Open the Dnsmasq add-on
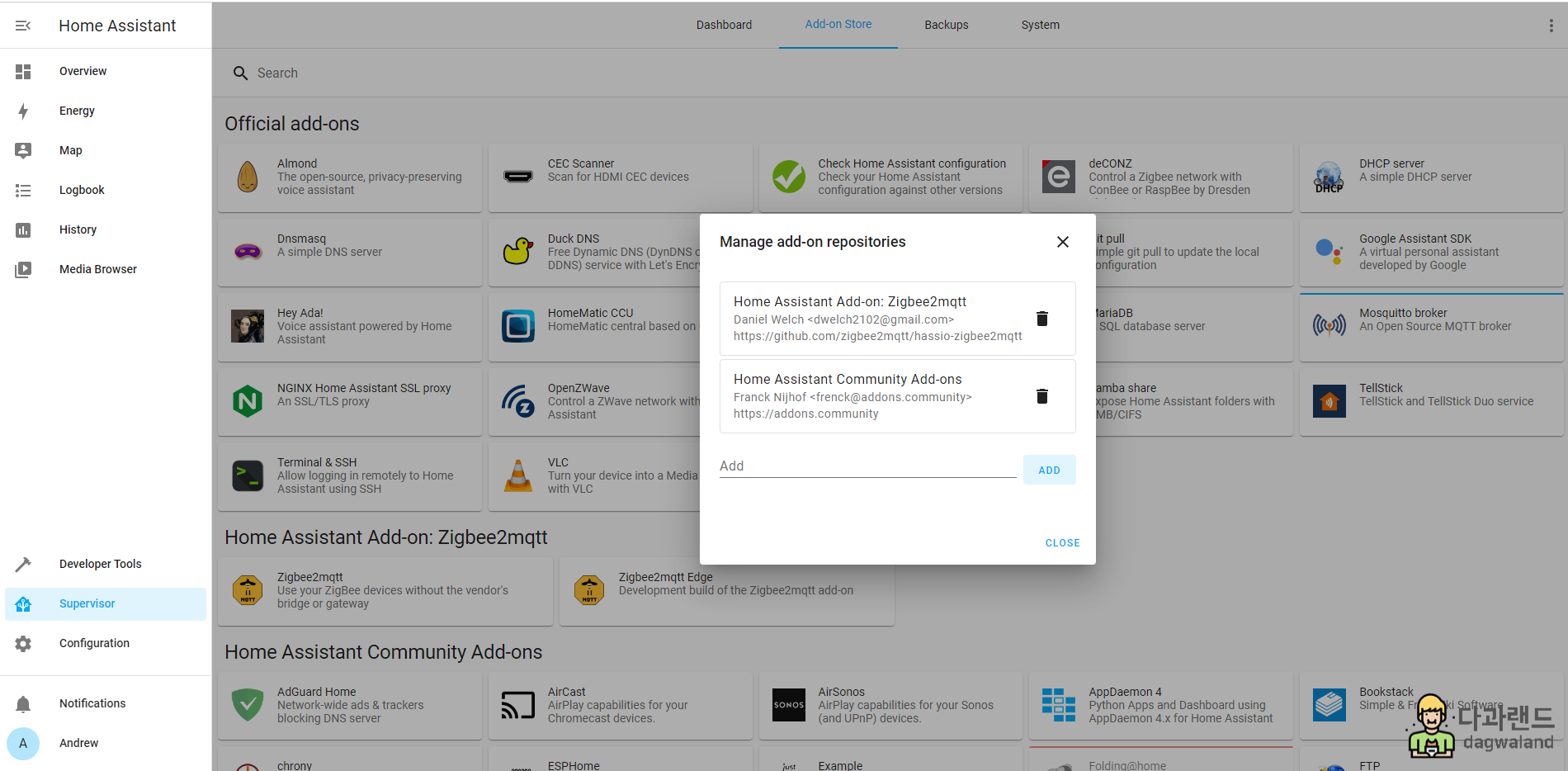1568x771 pixels. click(x=350, y=253)
